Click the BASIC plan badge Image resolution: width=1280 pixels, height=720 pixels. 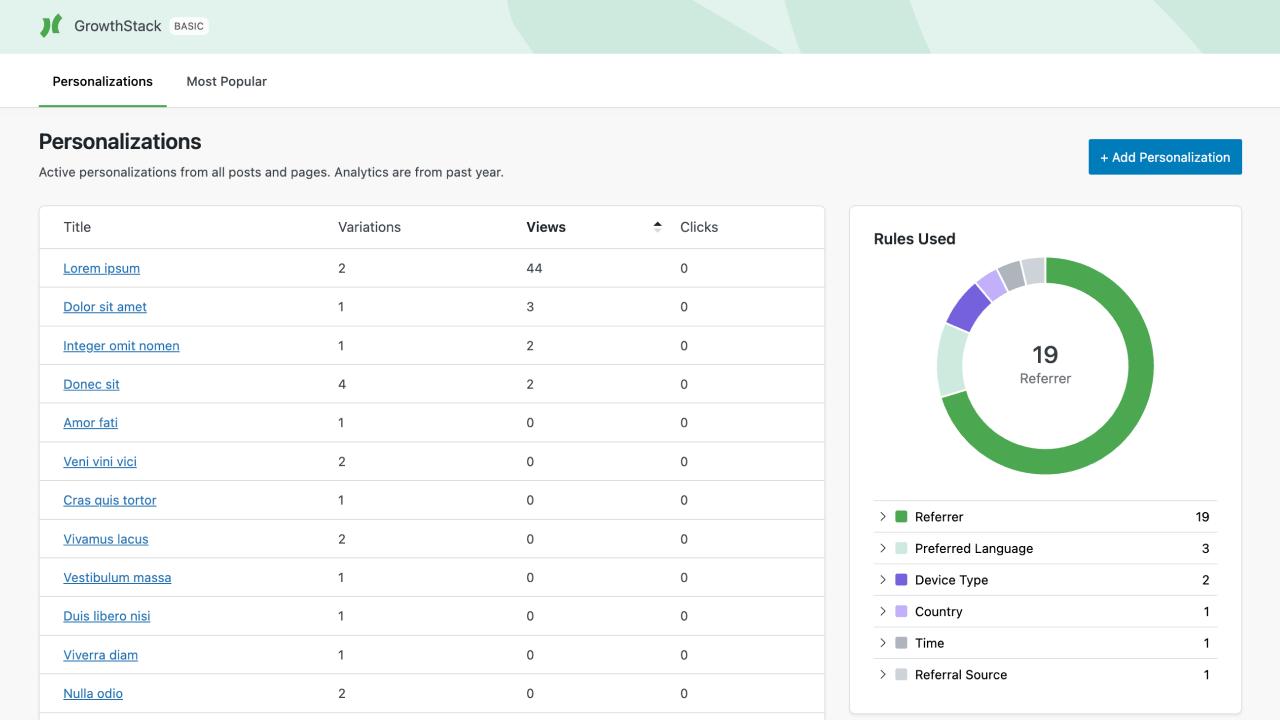[x=189, y=26]
